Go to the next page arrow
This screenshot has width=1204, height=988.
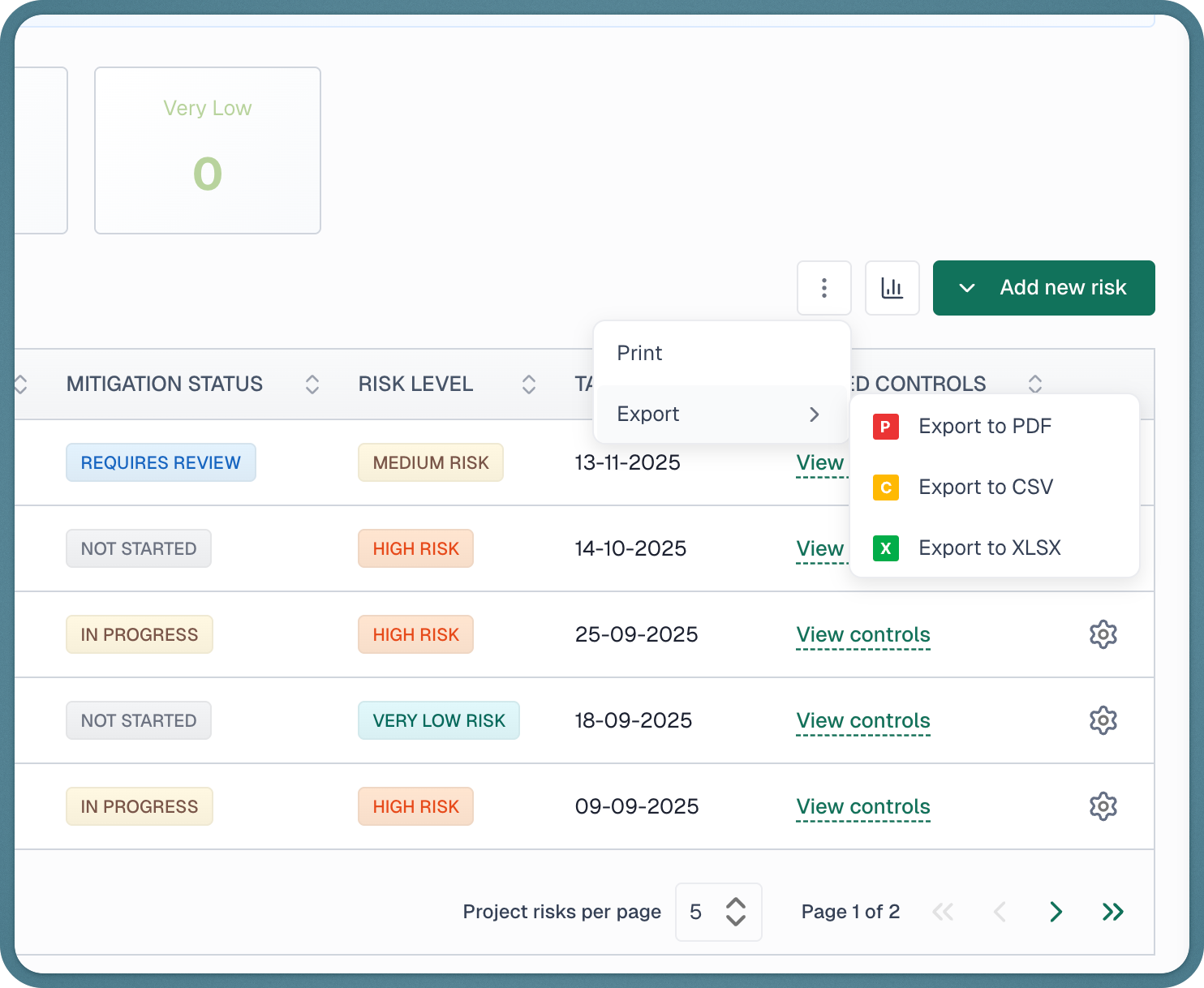(x=1056, y=912)
